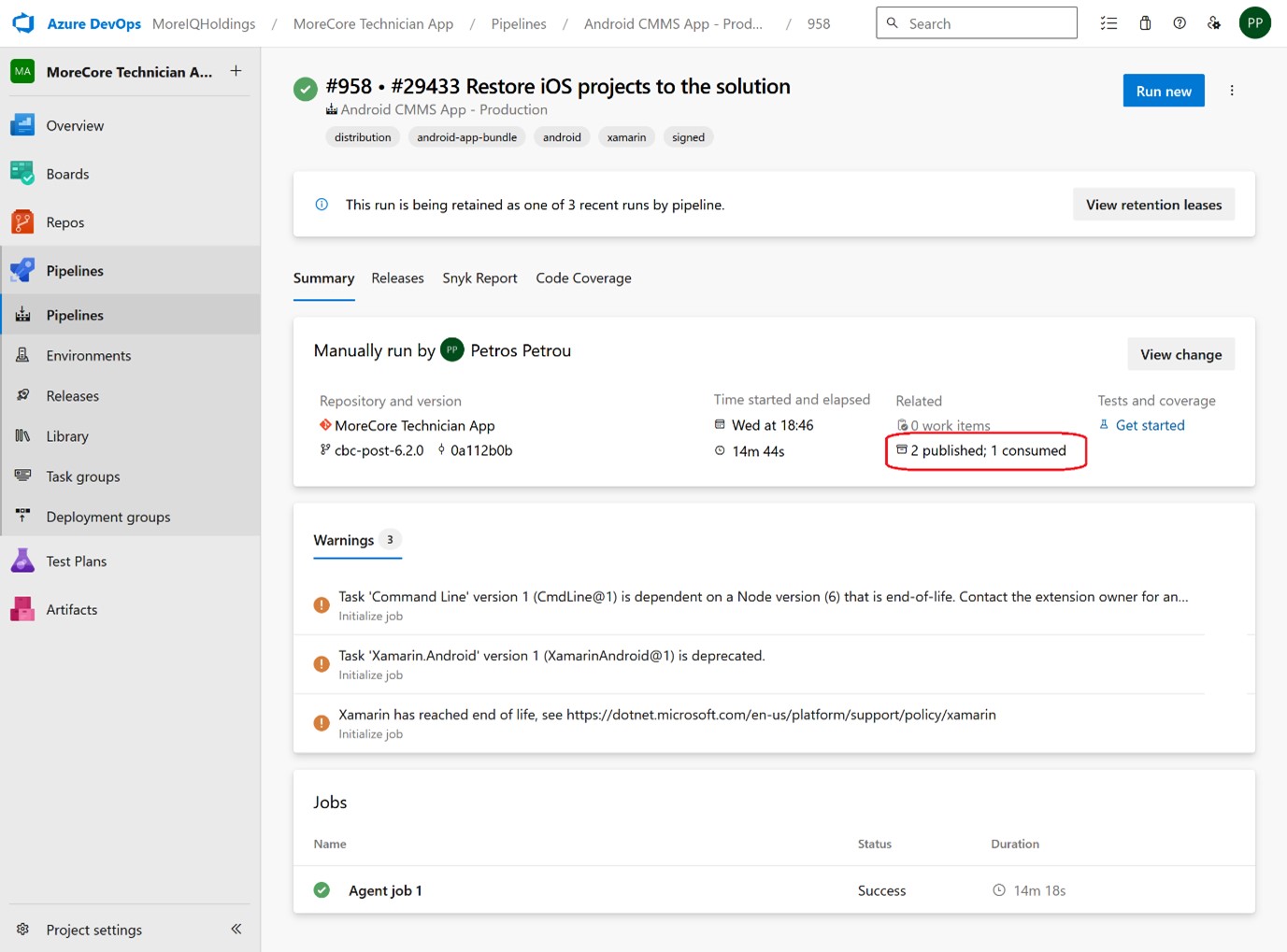Switch to the Code Coverage tab
This screenshot has width=1287, height=952.
click(x=583, y=278)
